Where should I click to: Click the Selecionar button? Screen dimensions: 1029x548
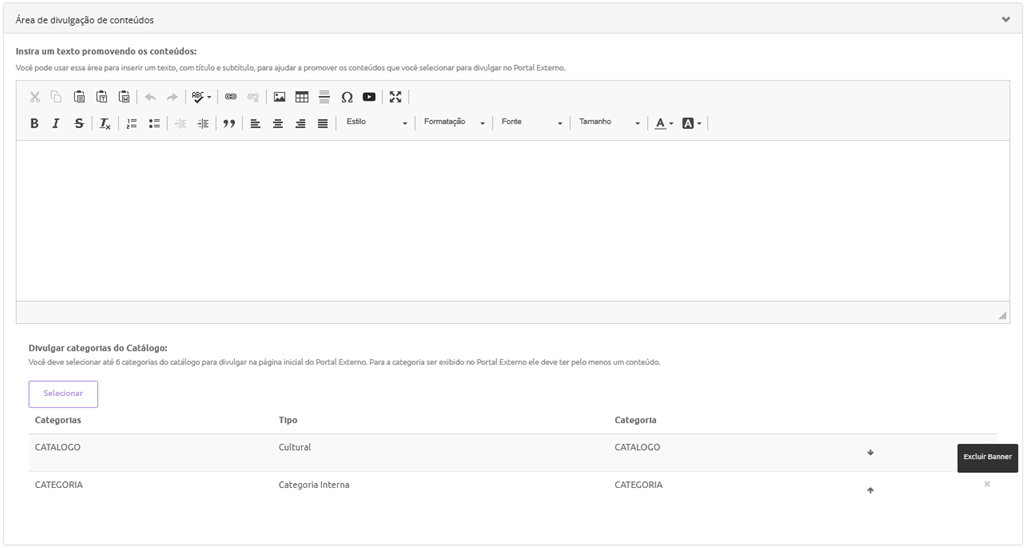coord(63,394)
